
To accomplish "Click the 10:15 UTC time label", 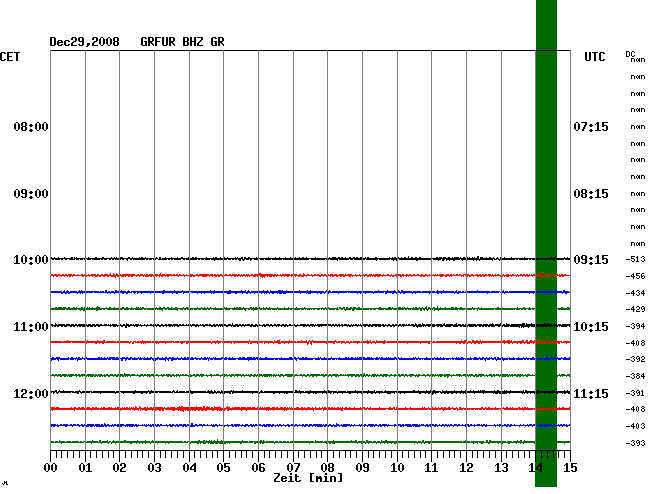I will tap(591, 327).
